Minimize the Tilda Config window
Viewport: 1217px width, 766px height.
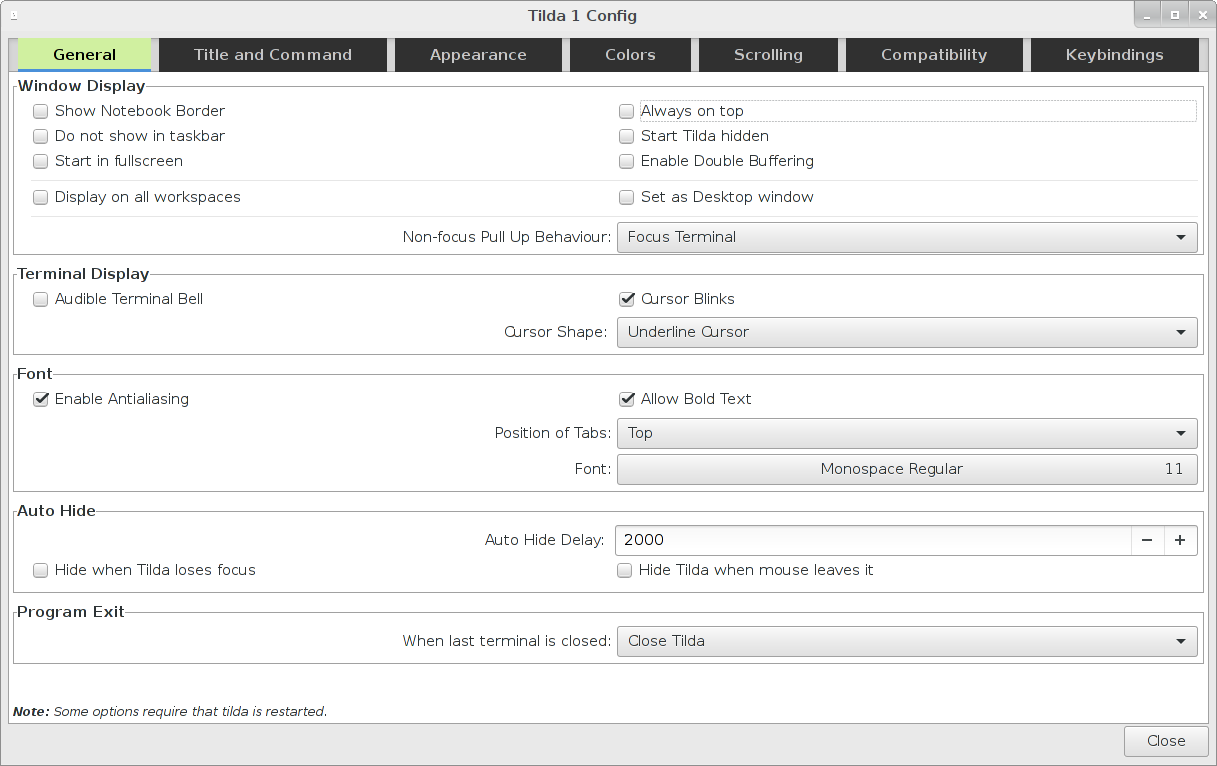click(1148, 15)
